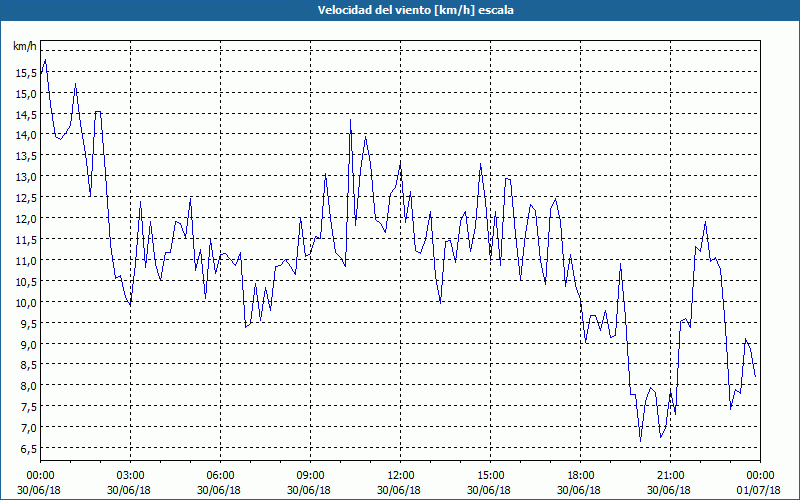This screenshot has height=500, width=800.
Task: Click the y-axis value '14,0'
Action: tap(26, 136)
